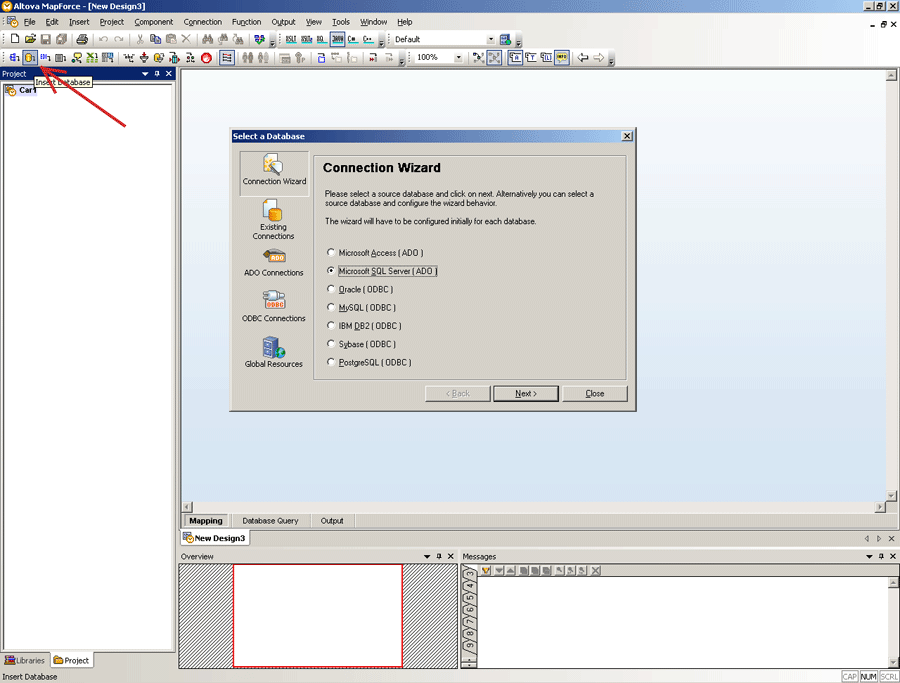Select MySQL (ODBC) radio button
900x683 pixels.
[x=331, y=307]
